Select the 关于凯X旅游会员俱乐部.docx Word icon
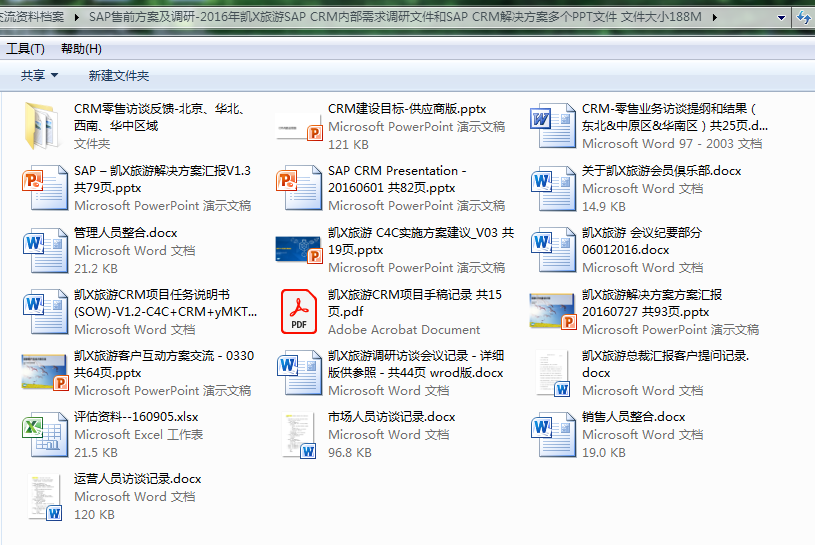 coord(553,188)
